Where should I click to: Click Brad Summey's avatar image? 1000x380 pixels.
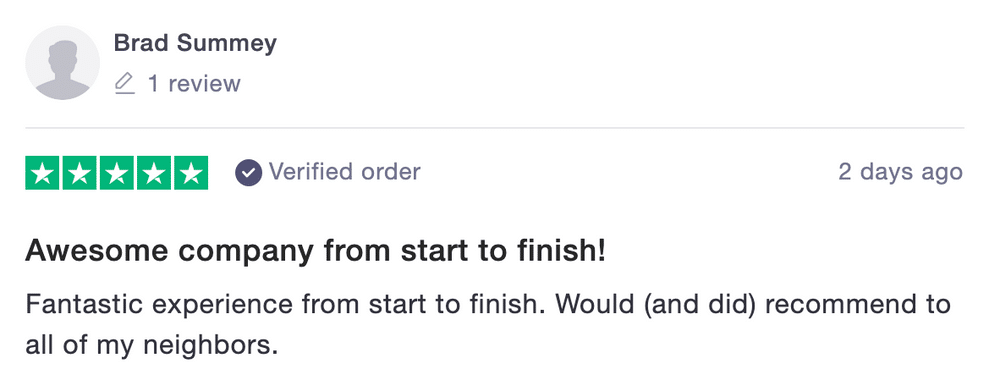pos(62,62)
